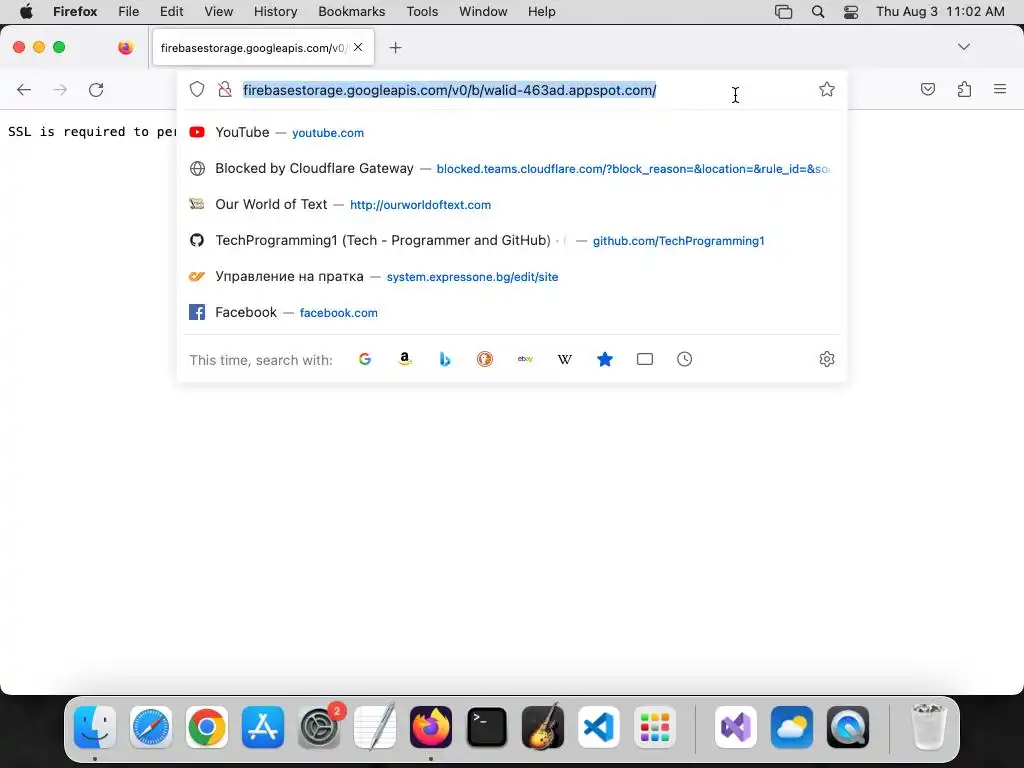The width and height of the screenshot is (1024, 768).
Task: Open Terminal from the Dock
Action: click(x=487, y=727)
